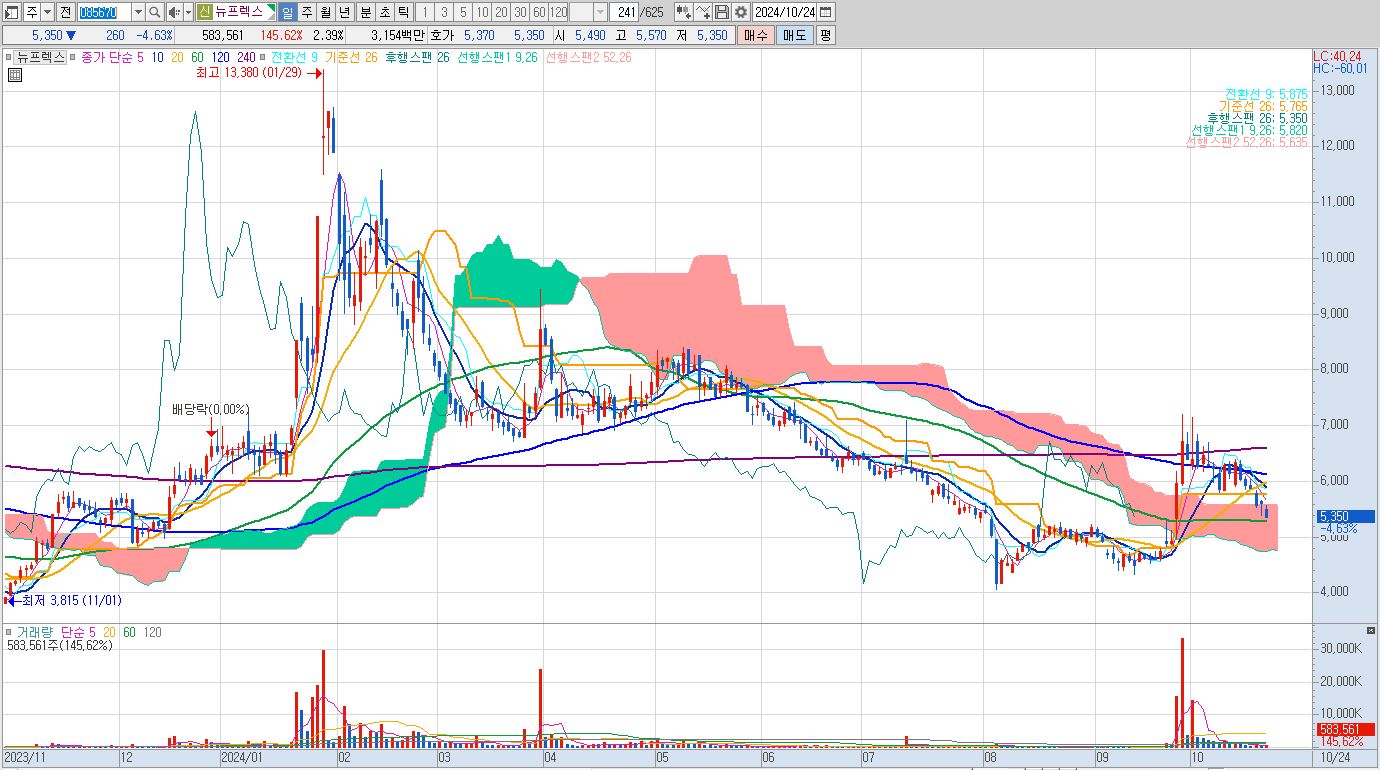Image resolution: width=1380 pixels, height=770 pixels.
Task: Open the interval combo box after 120
Action: (x=587, y=12)
